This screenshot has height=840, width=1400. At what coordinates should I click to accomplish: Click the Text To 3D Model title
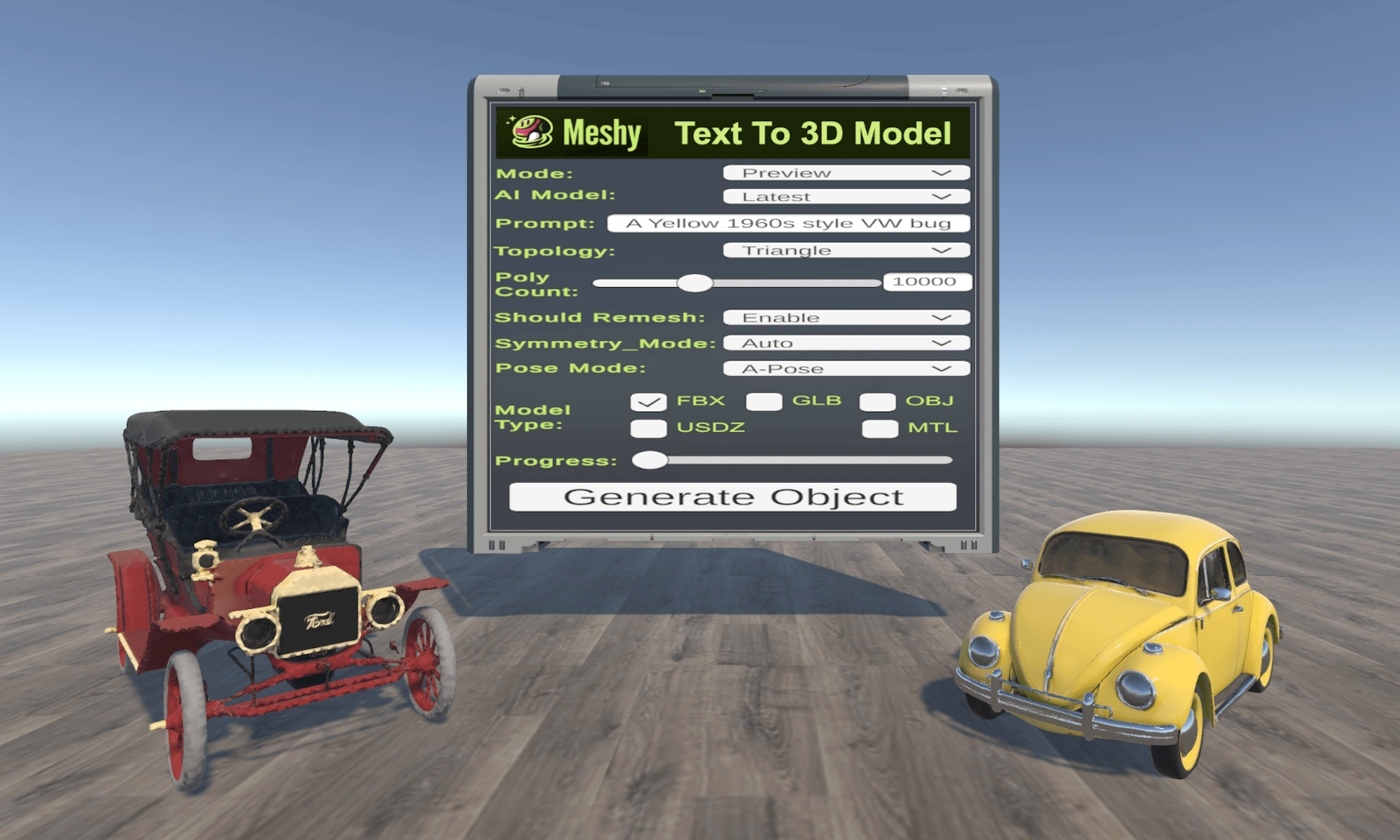point(812,133)
